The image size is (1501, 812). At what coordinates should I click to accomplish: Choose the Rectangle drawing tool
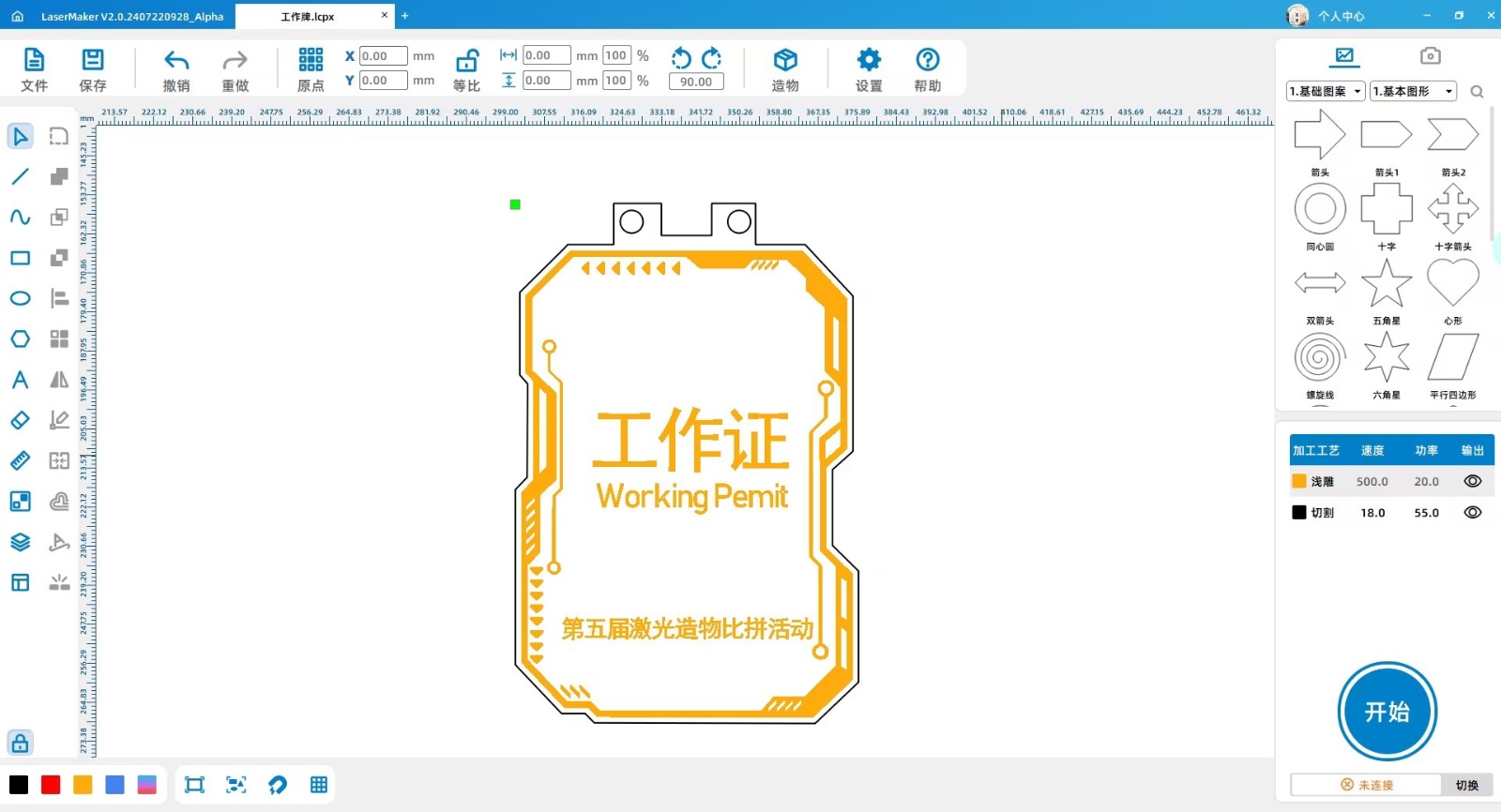tap(20, 258)
